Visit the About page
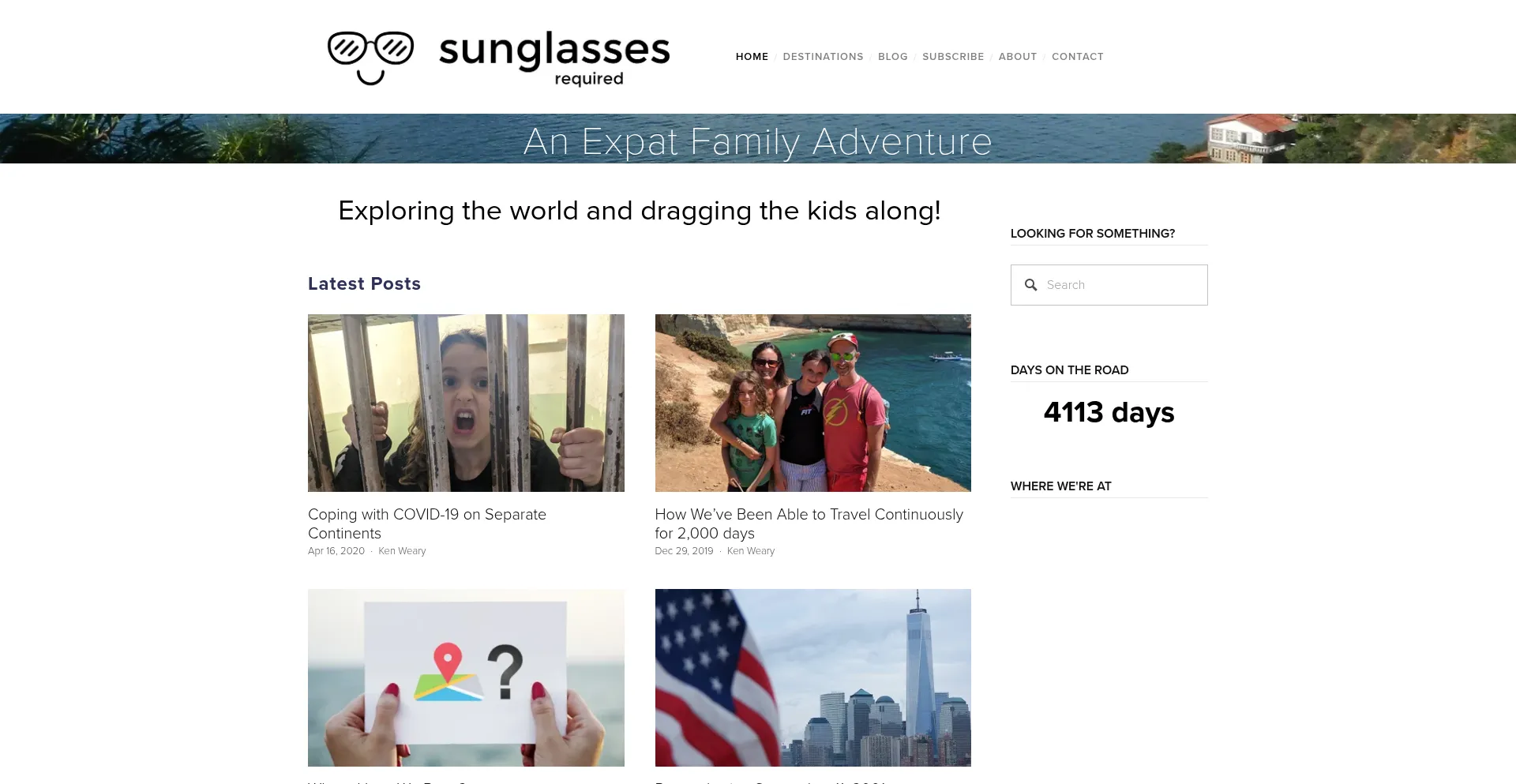 pyautogui.click(x=1017, y=57)
